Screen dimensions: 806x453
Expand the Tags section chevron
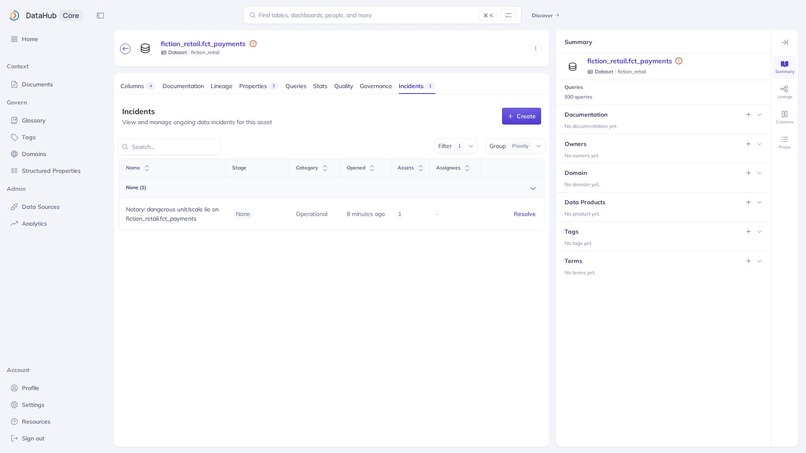click(759, 231)
